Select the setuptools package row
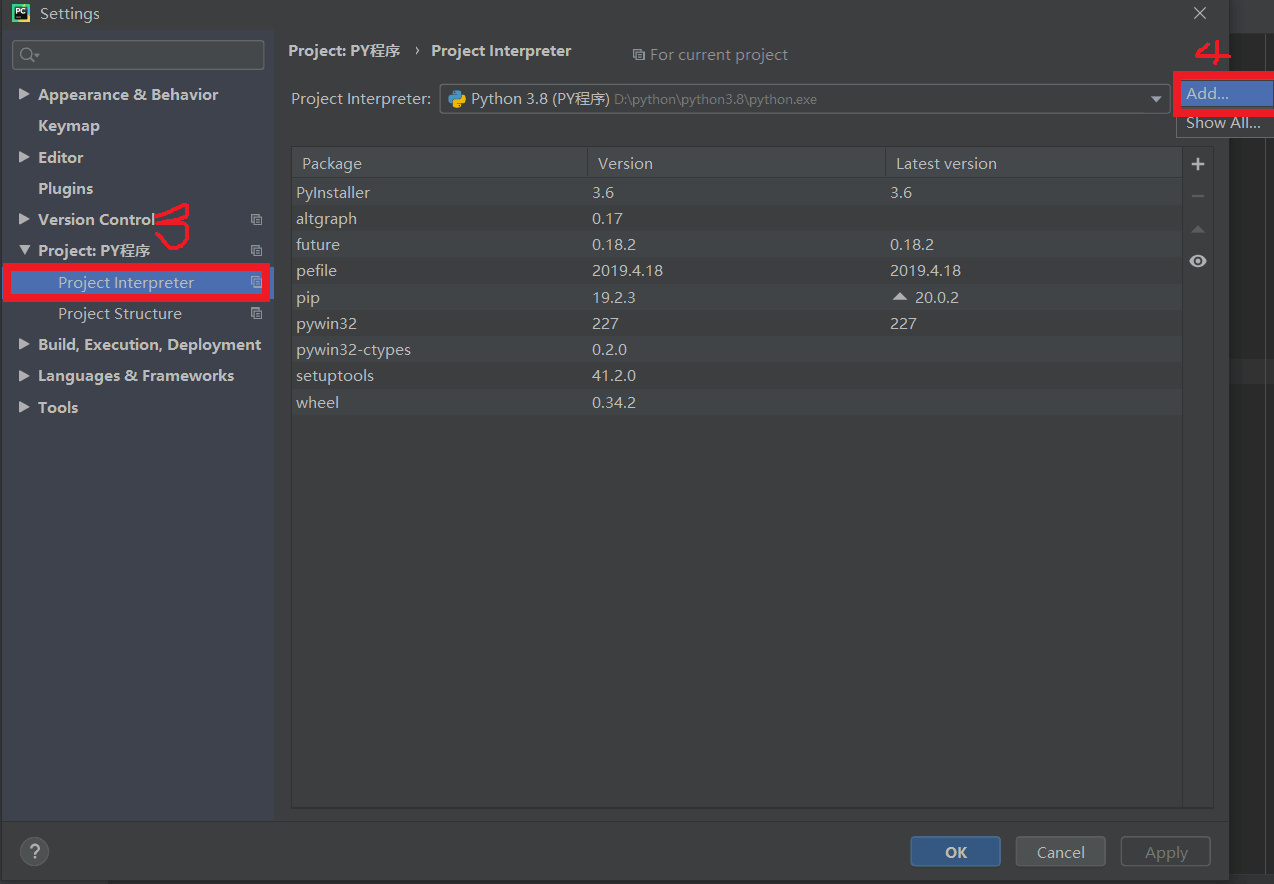Viewport: 1274px width, 884px height. (x=737, y=376)
